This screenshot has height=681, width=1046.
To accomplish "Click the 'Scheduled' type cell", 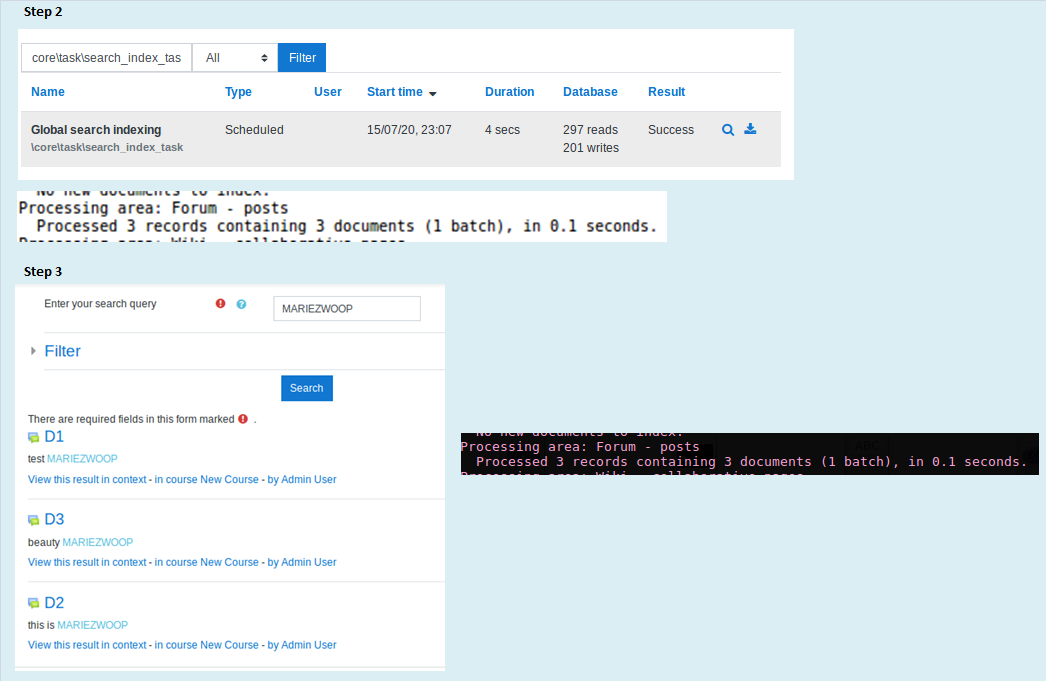I will point(254,130).
